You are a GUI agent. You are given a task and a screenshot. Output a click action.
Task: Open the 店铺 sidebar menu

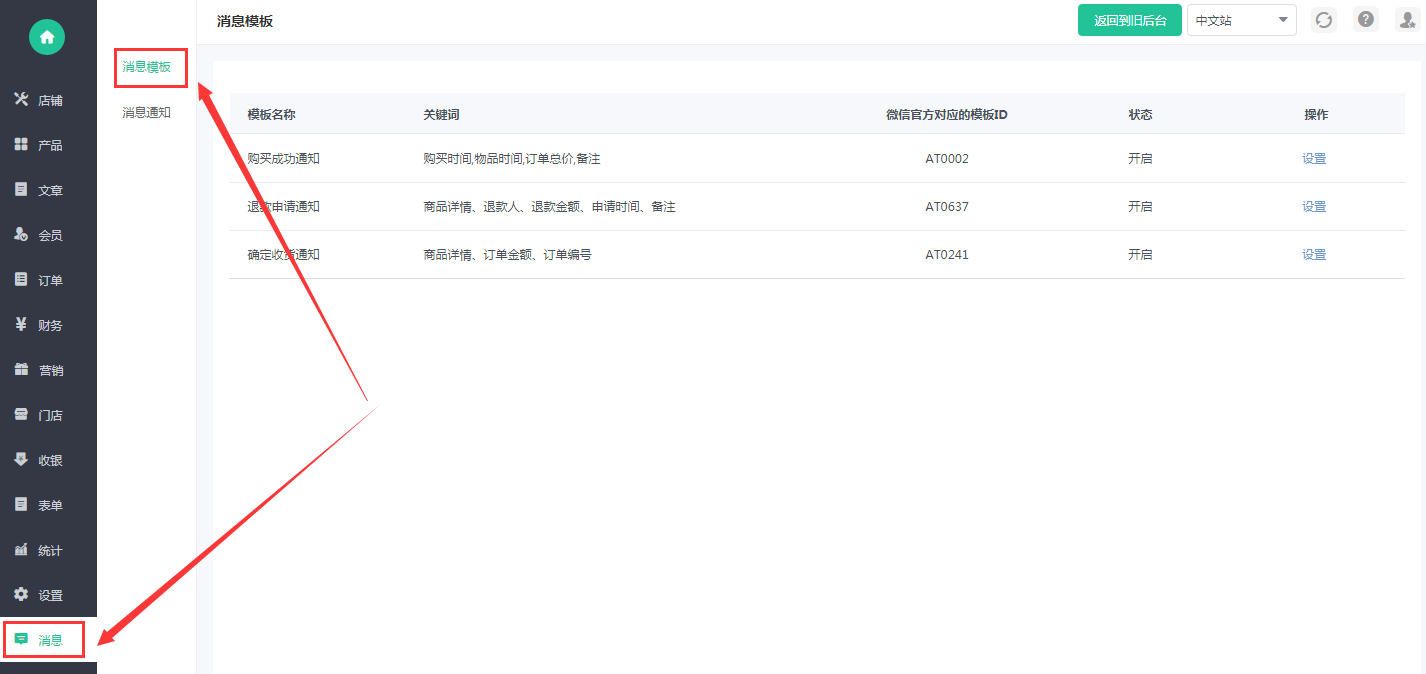click(48, 100)
